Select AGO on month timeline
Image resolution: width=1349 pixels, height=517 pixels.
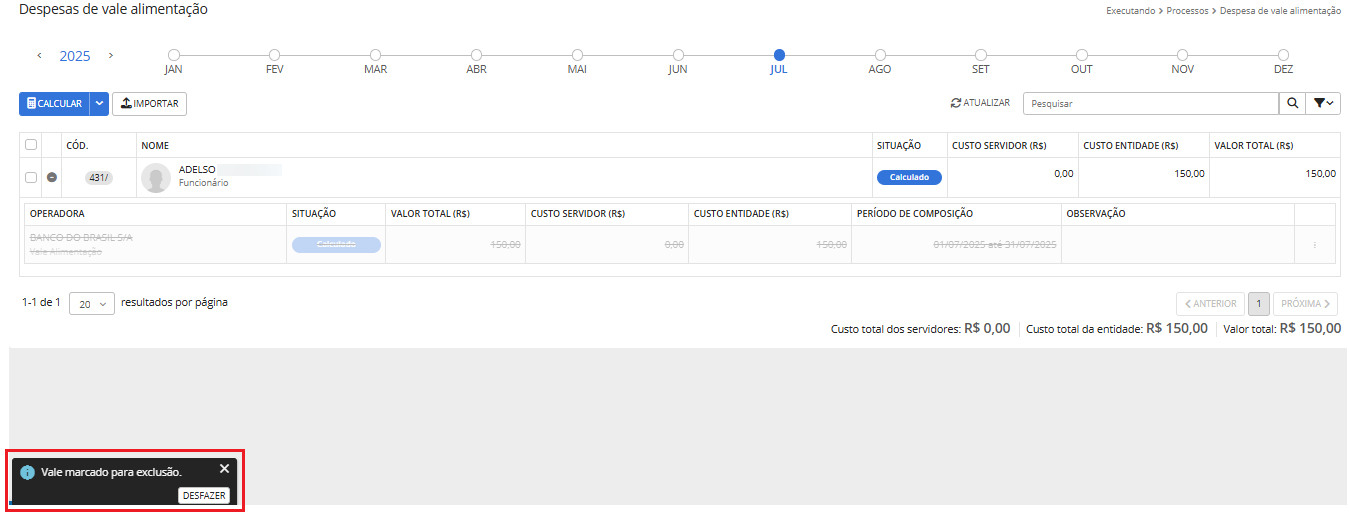pos(880,55)
